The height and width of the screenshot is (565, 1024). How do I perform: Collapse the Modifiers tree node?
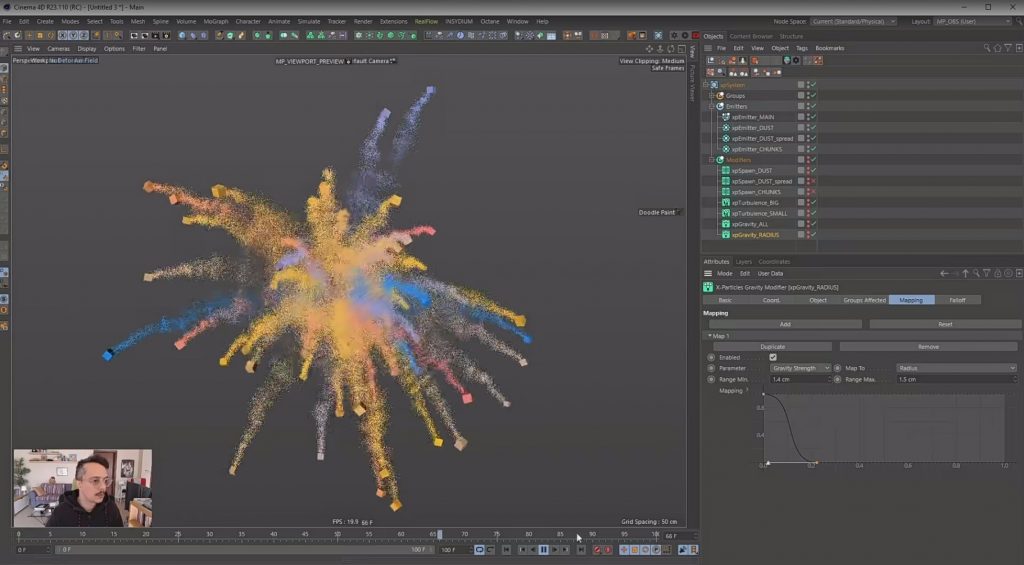coord(712,160)
